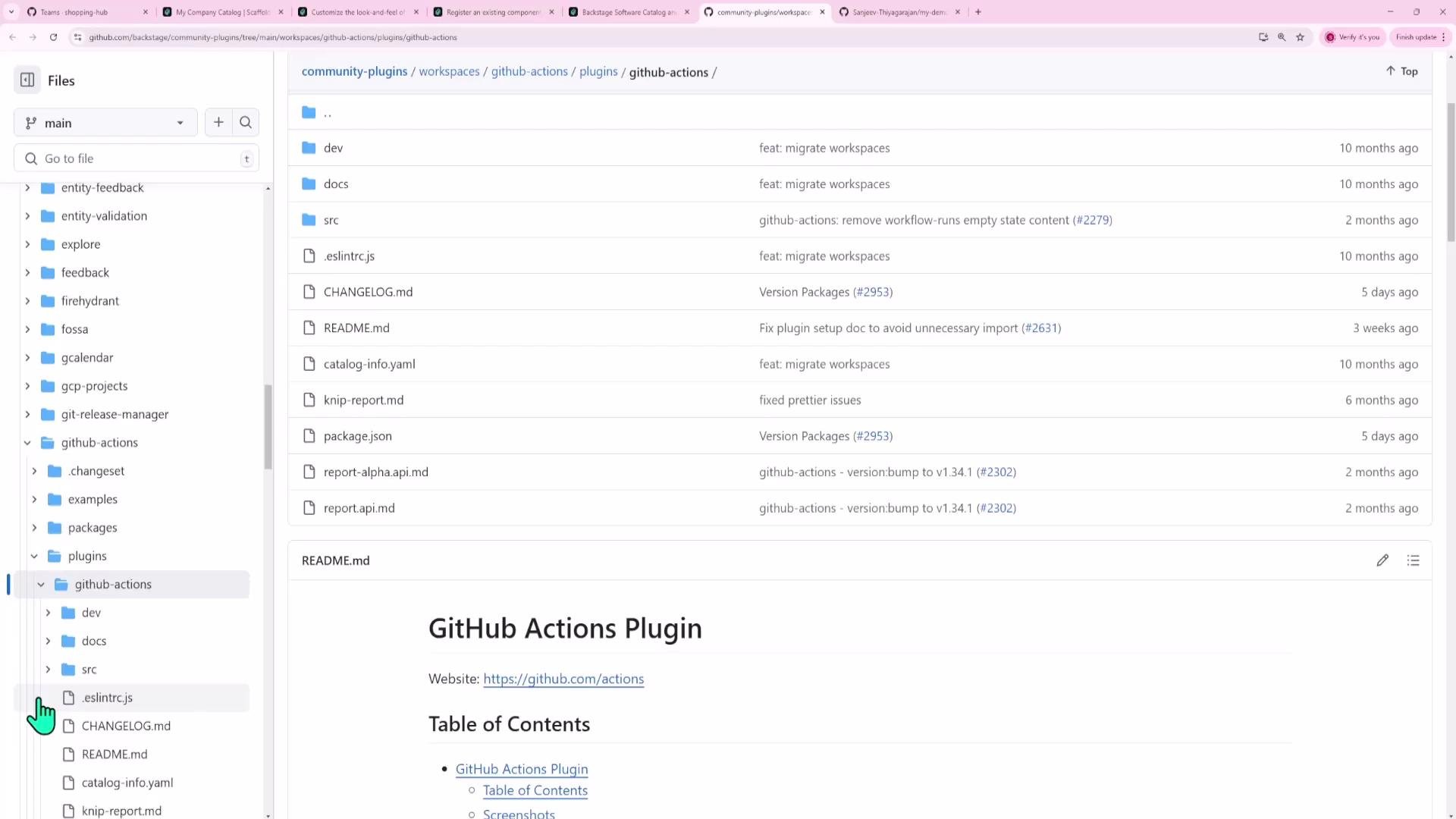Collapse selected github-actions plugin chevron
Screen dimensions: 1456x819
[x=42, y=585]
